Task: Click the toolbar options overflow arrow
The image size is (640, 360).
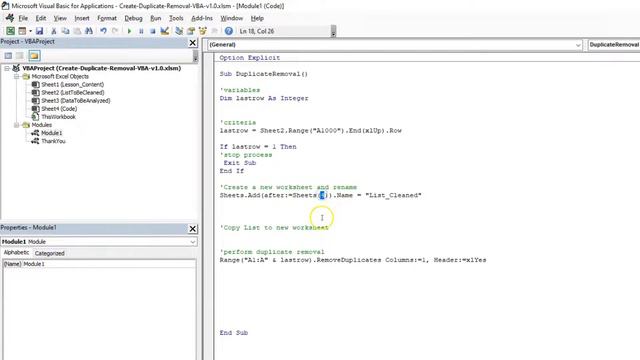Action: 333,32
